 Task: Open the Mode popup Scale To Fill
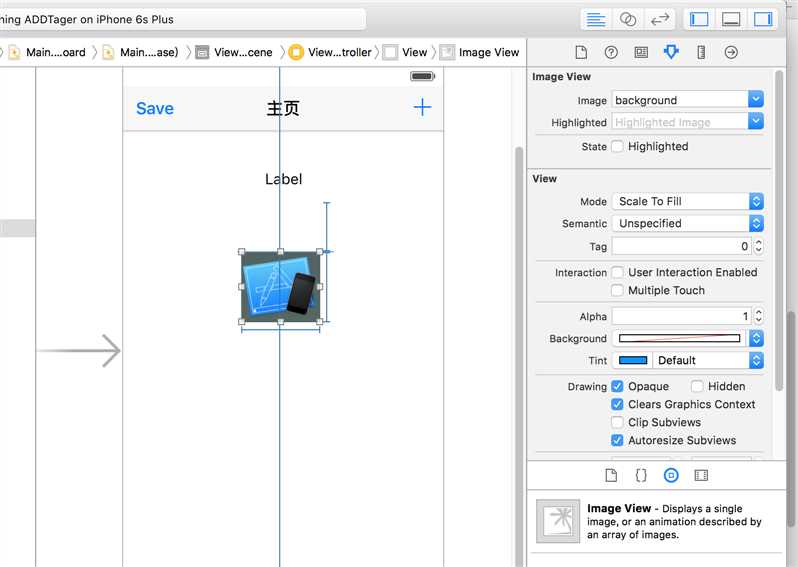[688, 202]
